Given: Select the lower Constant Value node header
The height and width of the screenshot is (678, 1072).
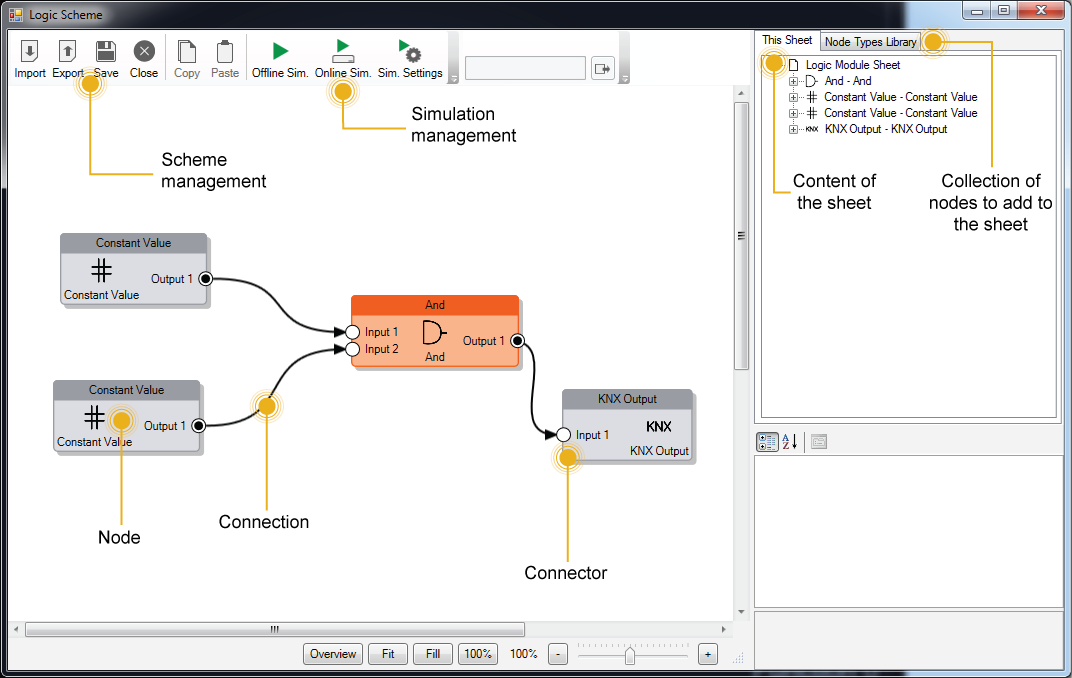Looking at the screenshot, I should tap(126, 390).
